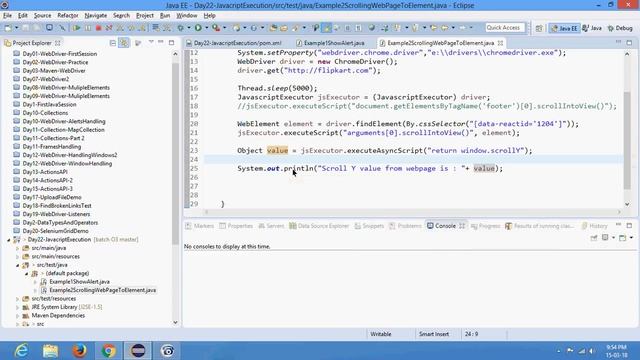The image size is (640, 360).
Task: Click the Suspend debug toolbar icon
Action: pyautogui.click(x=88, y=28)
